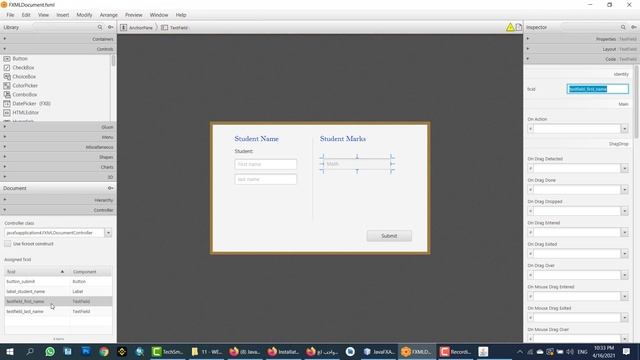Viewport: 640px width, 360px height.
Task: Click the Student Marks label on canvas
Action: (343, 139)
